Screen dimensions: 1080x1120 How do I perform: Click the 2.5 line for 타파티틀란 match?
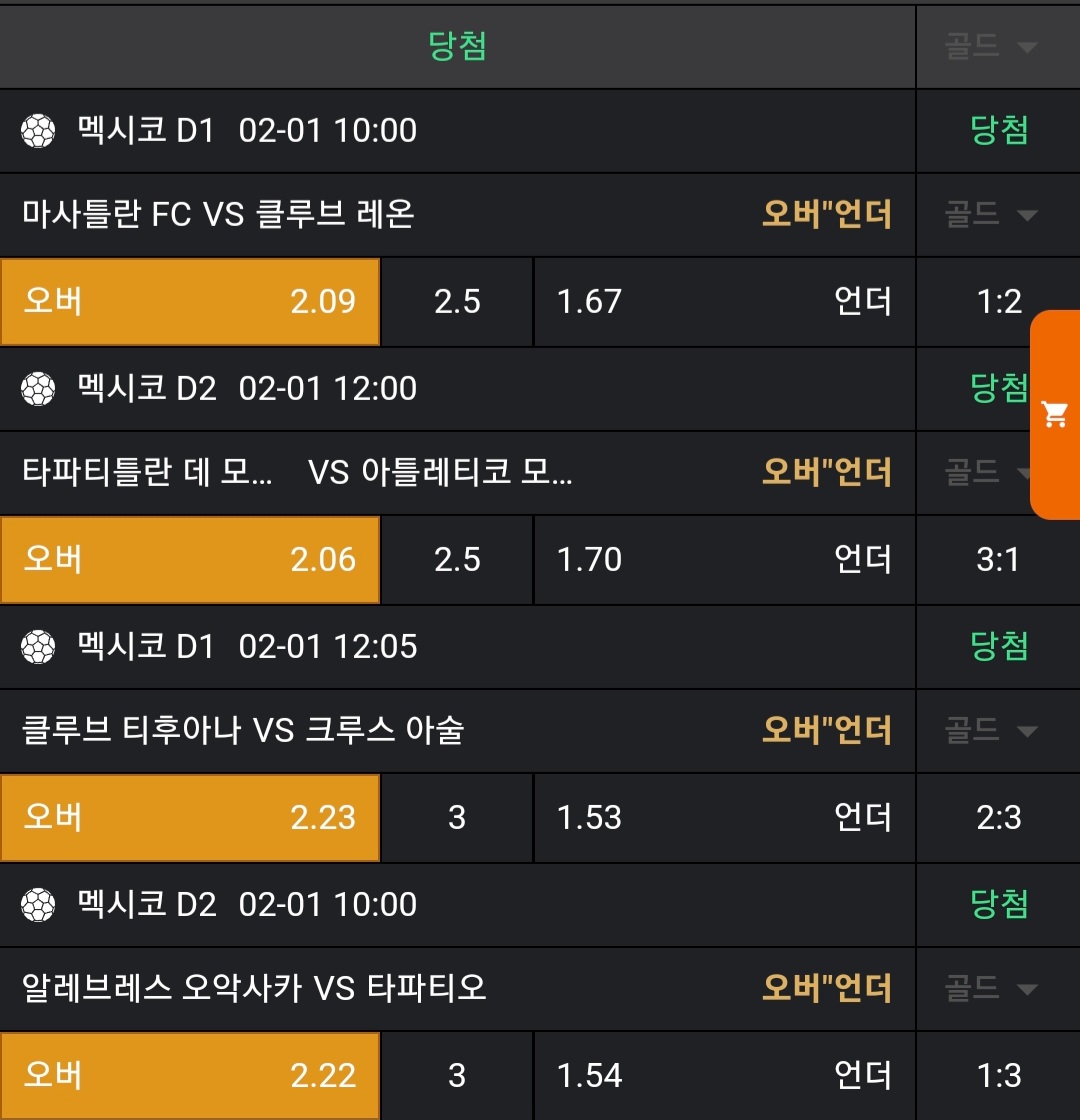[x=457, y=560]
